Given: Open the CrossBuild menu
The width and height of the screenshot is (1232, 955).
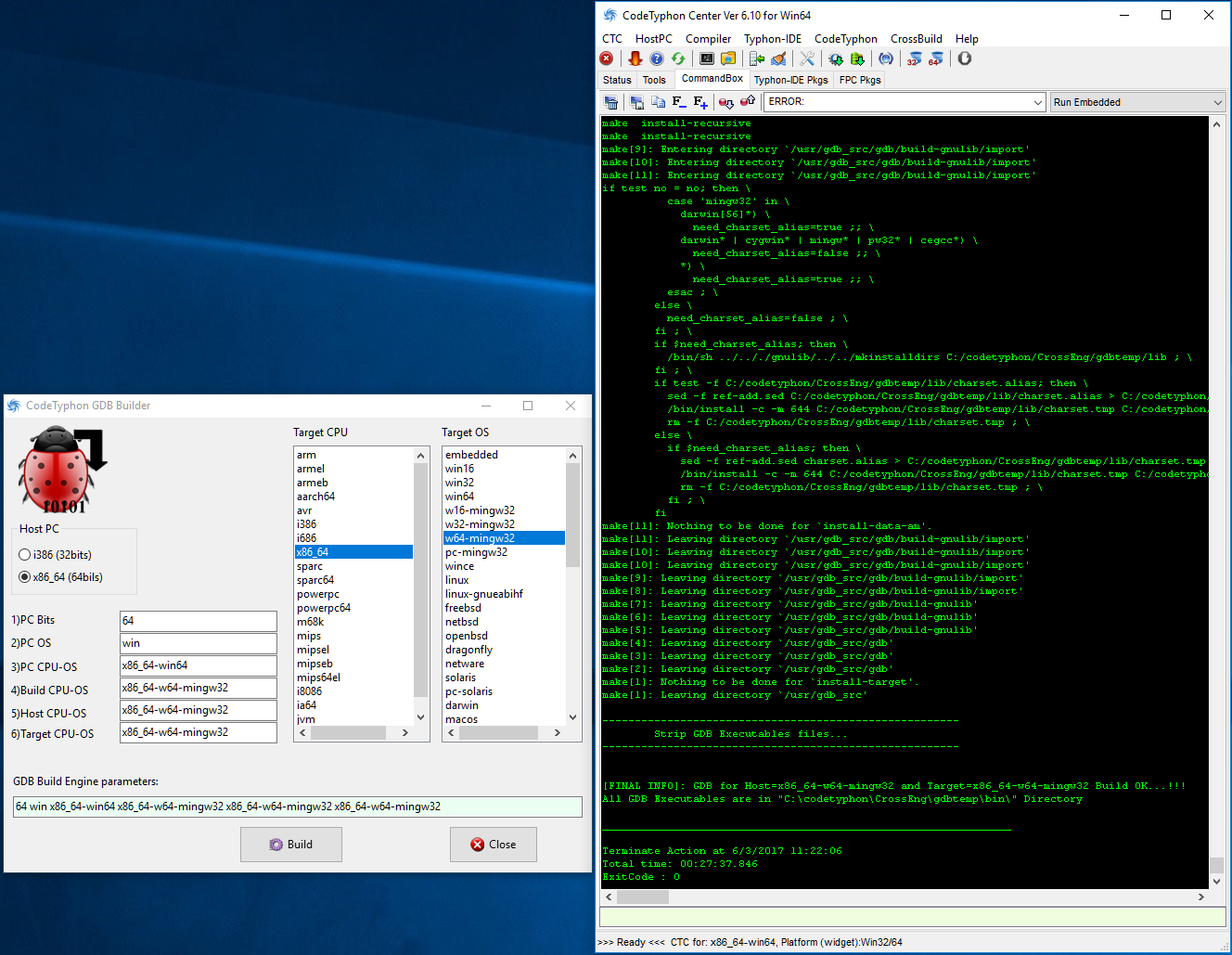Looking at the screenshot, I should (x=916, y=39).
